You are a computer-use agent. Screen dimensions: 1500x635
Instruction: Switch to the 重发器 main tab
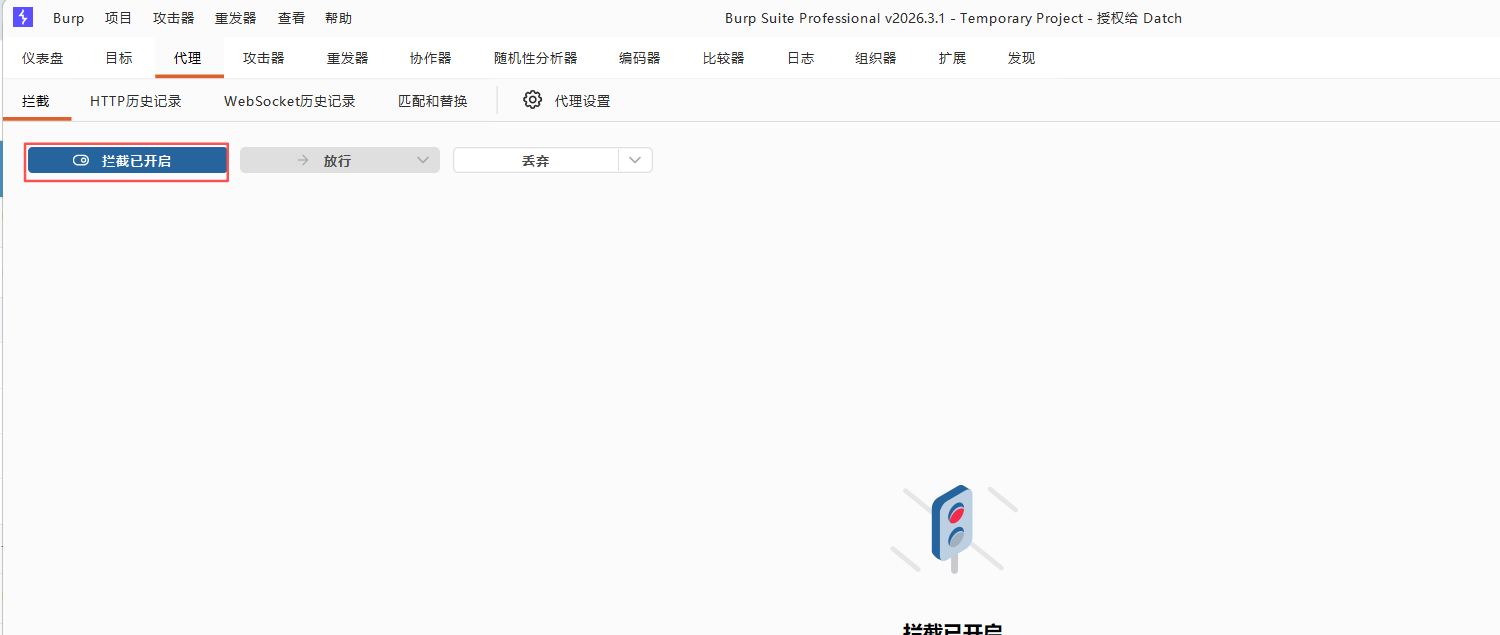point(348,58)
